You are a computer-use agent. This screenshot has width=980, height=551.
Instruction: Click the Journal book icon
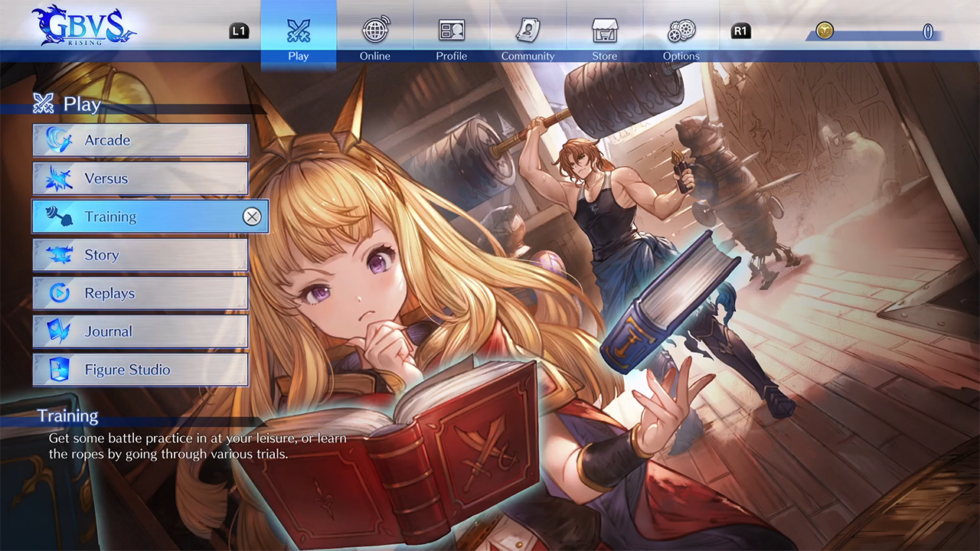(59, 331)
